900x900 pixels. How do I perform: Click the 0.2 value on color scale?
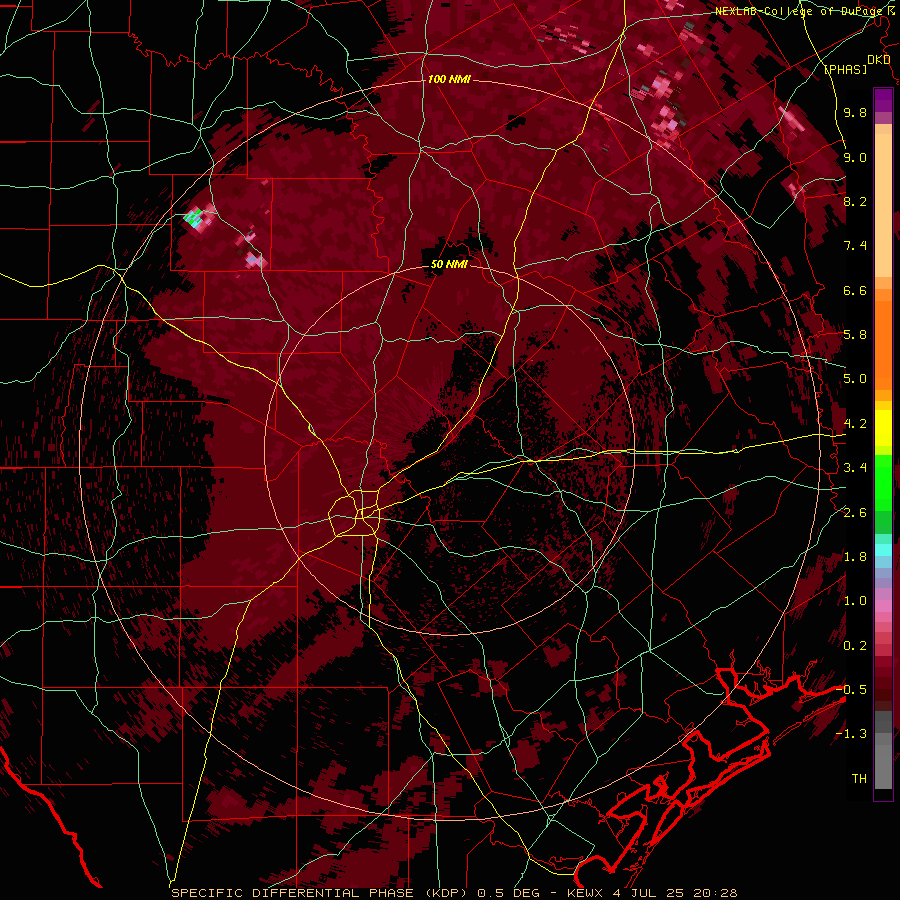click(855, 646)
